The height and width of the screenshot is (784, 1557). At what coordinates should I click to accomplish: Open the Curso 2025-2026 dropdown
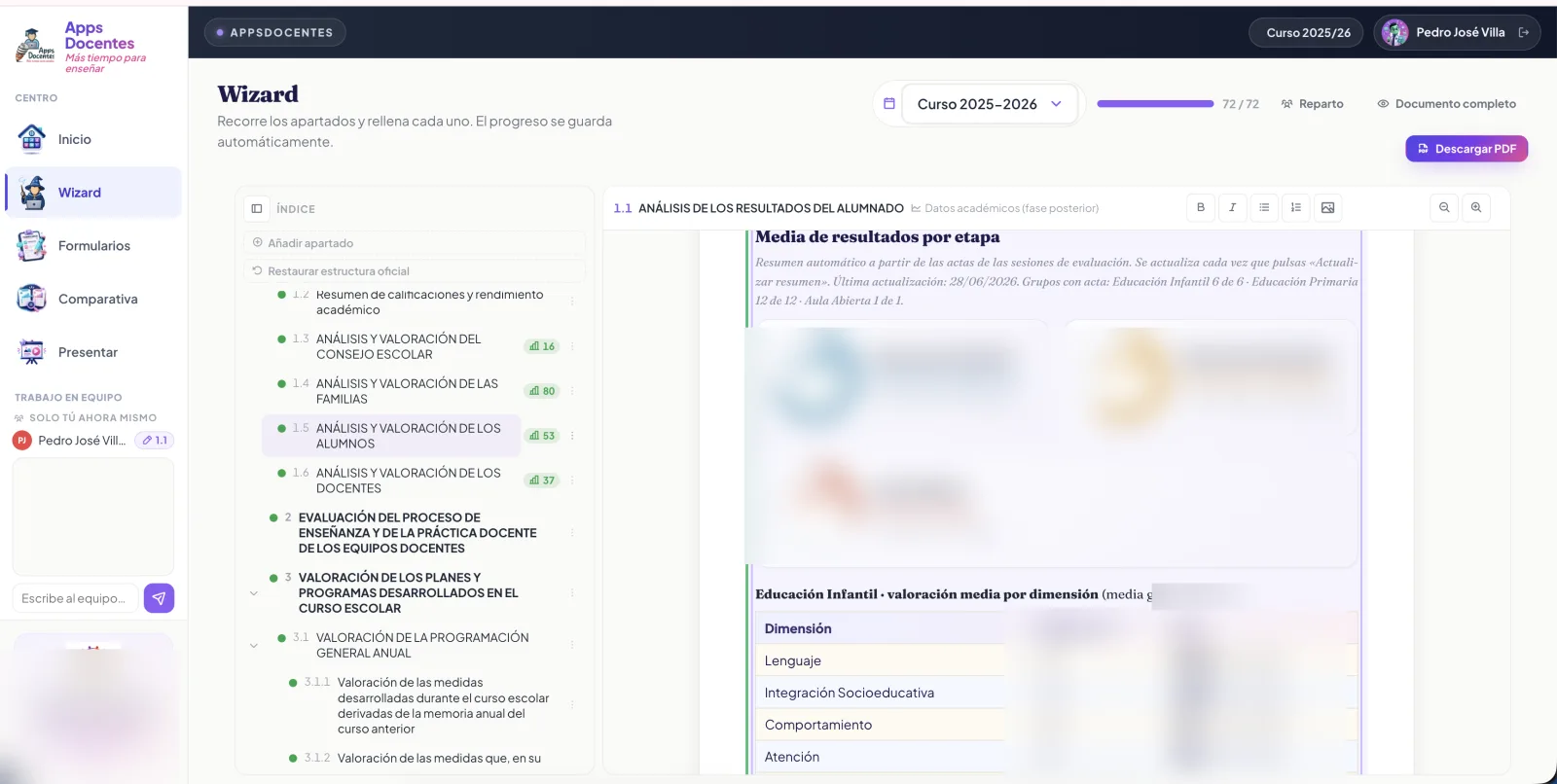click(990, 104)
